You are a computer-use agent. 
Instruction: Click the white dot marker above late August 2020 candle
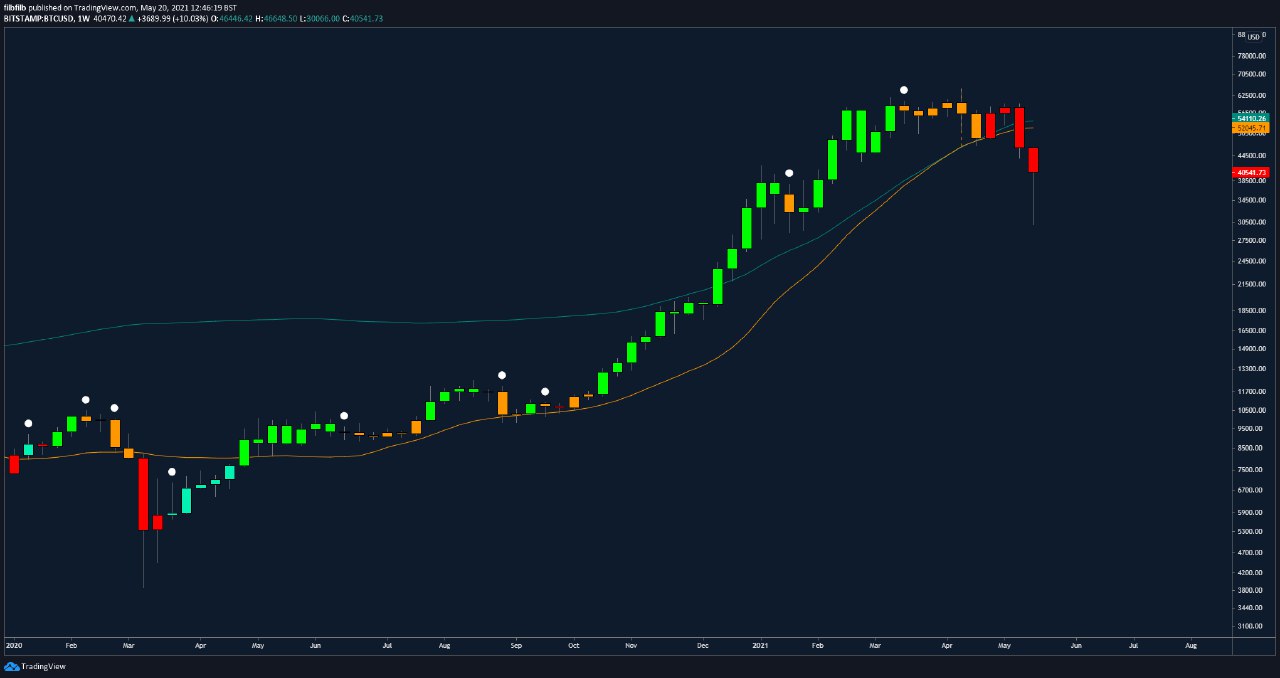pyautogui.click(x=502, y=375)
